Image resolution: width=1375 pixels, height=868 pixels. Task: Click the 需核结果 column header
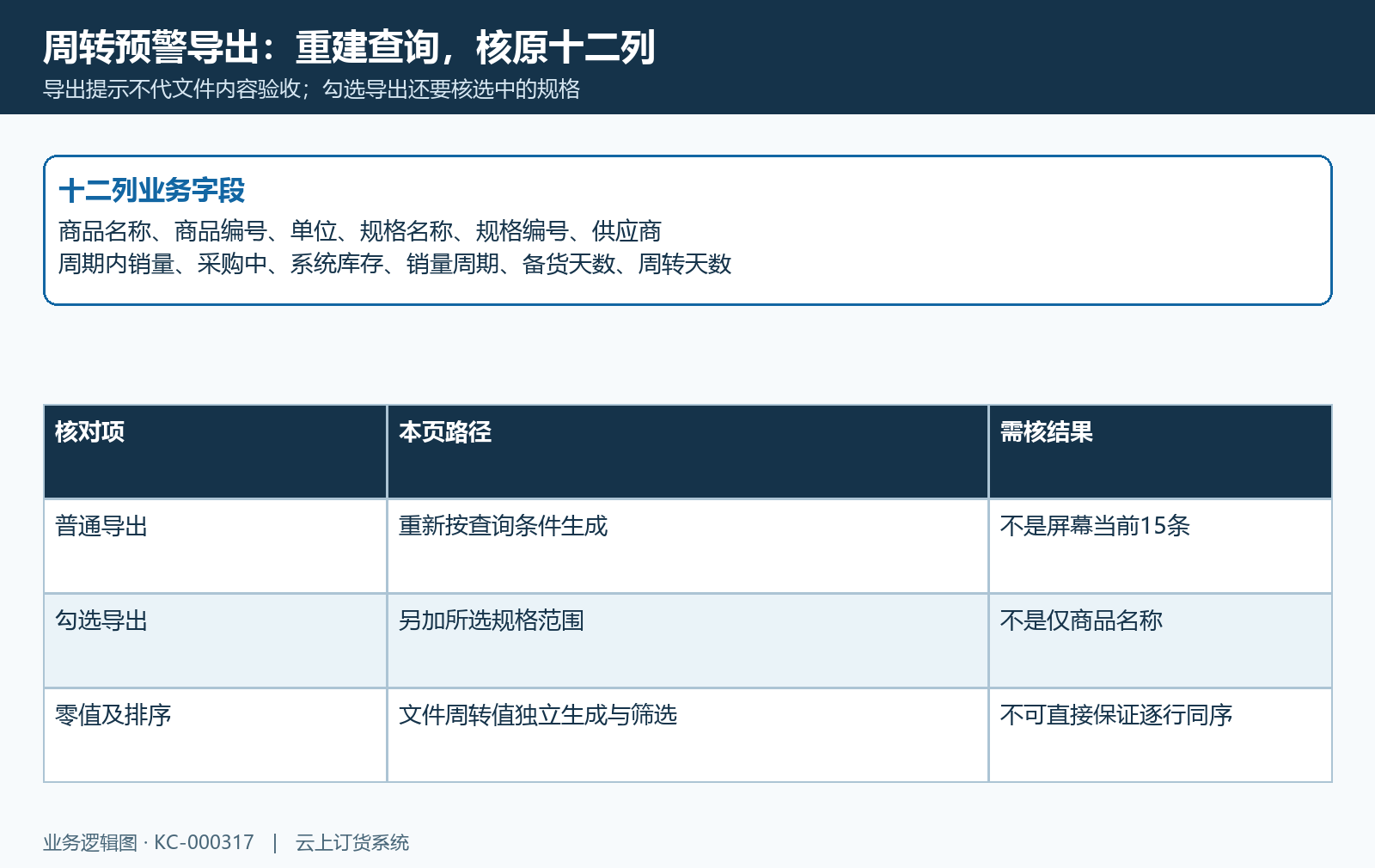pos(1160,452)
